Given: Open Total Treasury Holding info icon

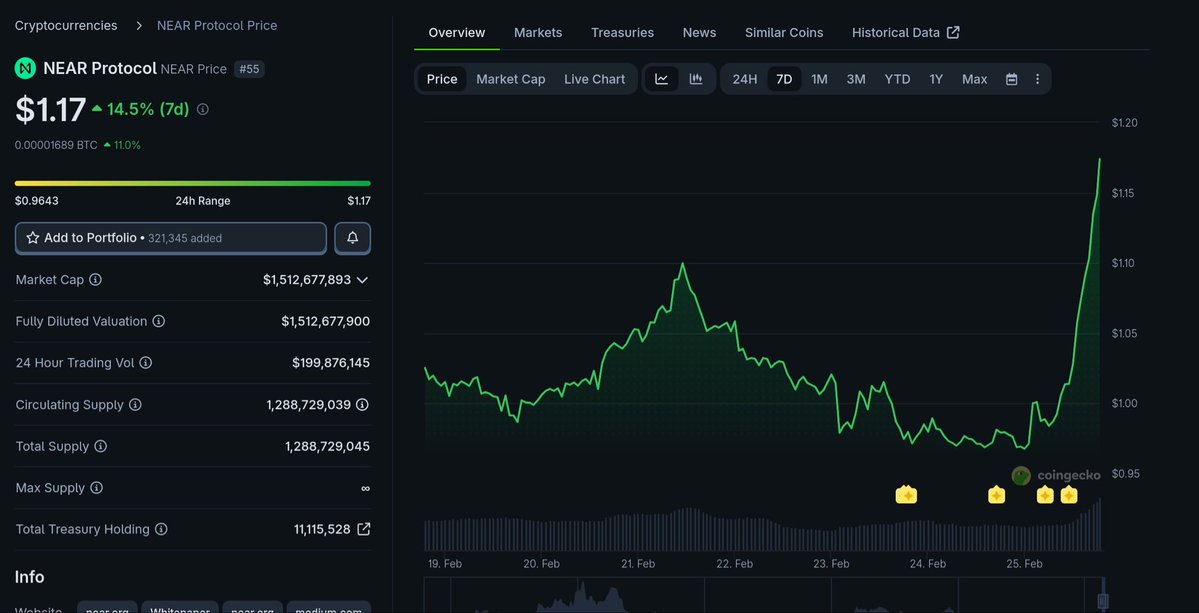Looking at the screenshot, I should click(161, 529).
